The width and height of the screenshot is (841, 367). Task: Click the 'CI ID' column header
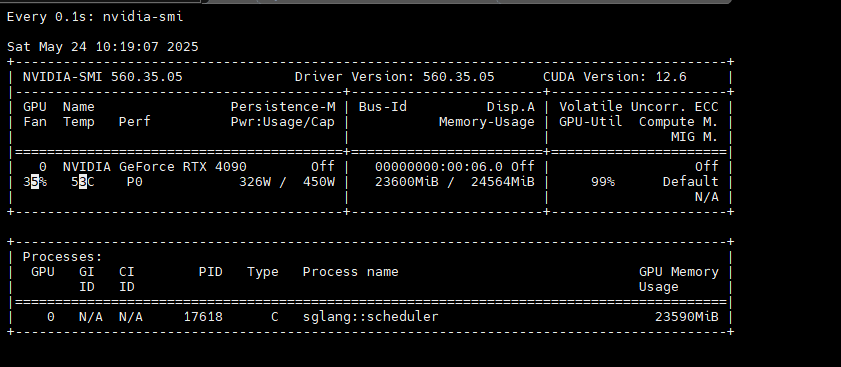tap(127, 280)
